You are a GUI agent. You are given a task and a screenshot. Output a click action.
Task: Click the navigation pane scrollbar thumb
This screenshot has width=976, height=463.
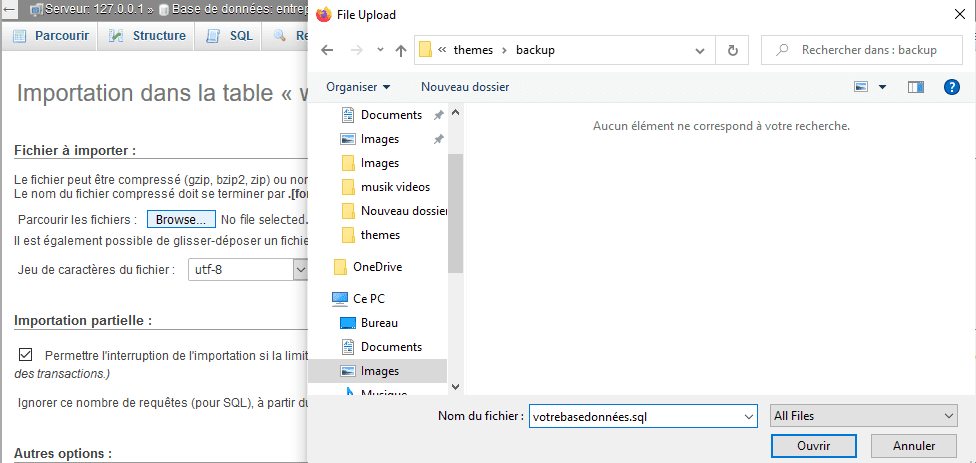tap(455, 213)
